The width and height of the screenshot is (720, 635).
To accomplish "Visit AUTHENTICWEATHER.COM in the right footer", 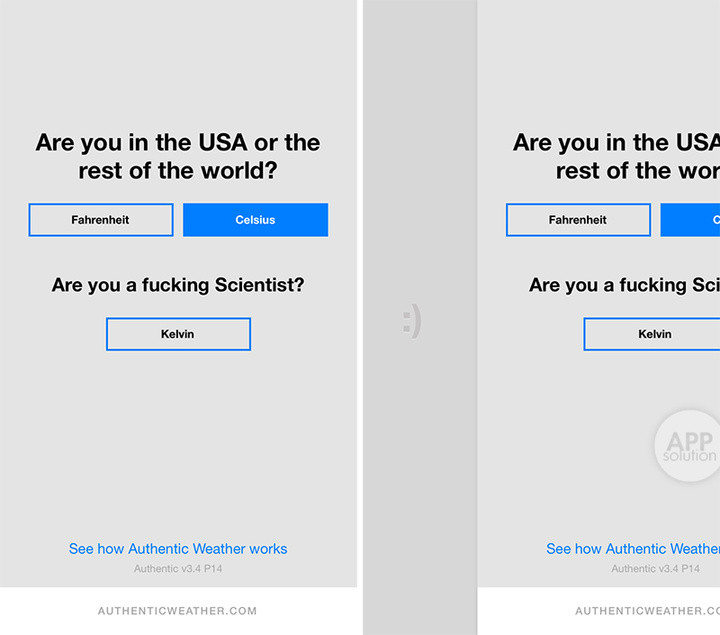I will 647,611.
